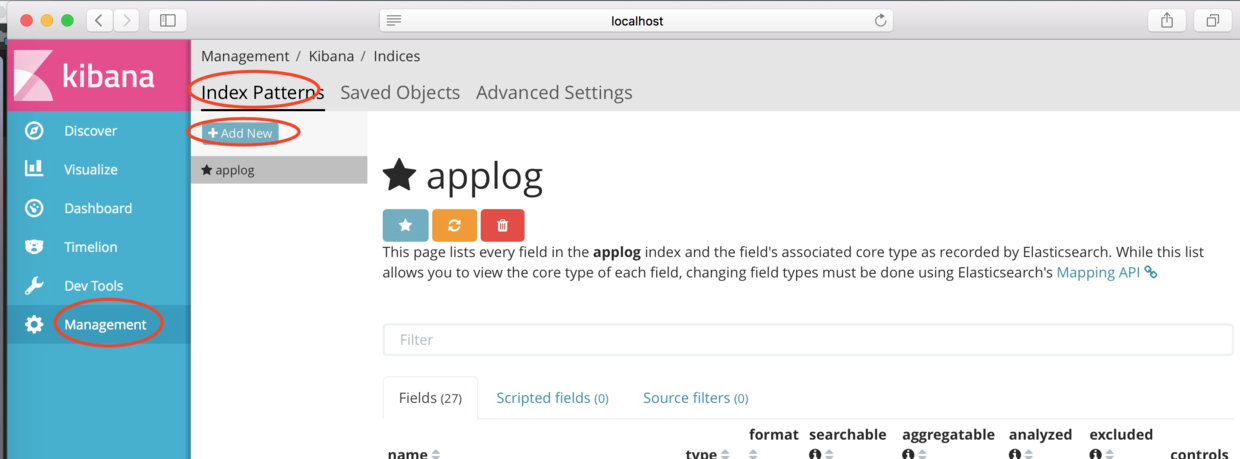
Task: Open the Dashboard gauge icon
Action: point(34,208)
